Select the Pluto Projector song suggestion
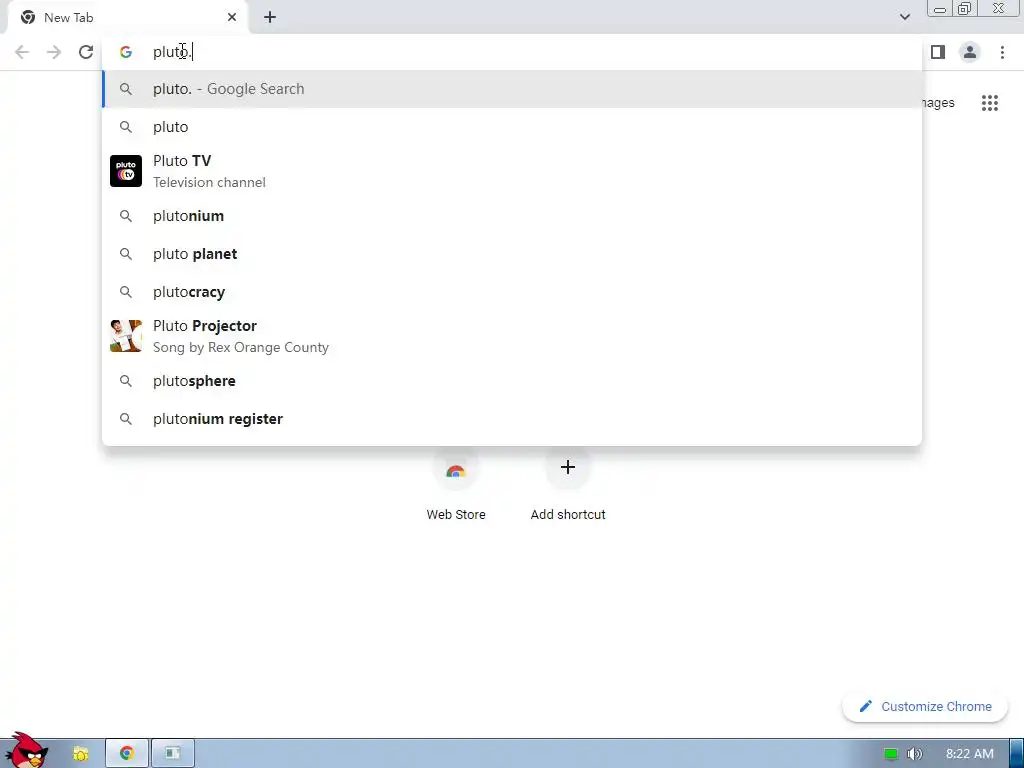Viewport: 1024px width, 768px height. [512, 336]
